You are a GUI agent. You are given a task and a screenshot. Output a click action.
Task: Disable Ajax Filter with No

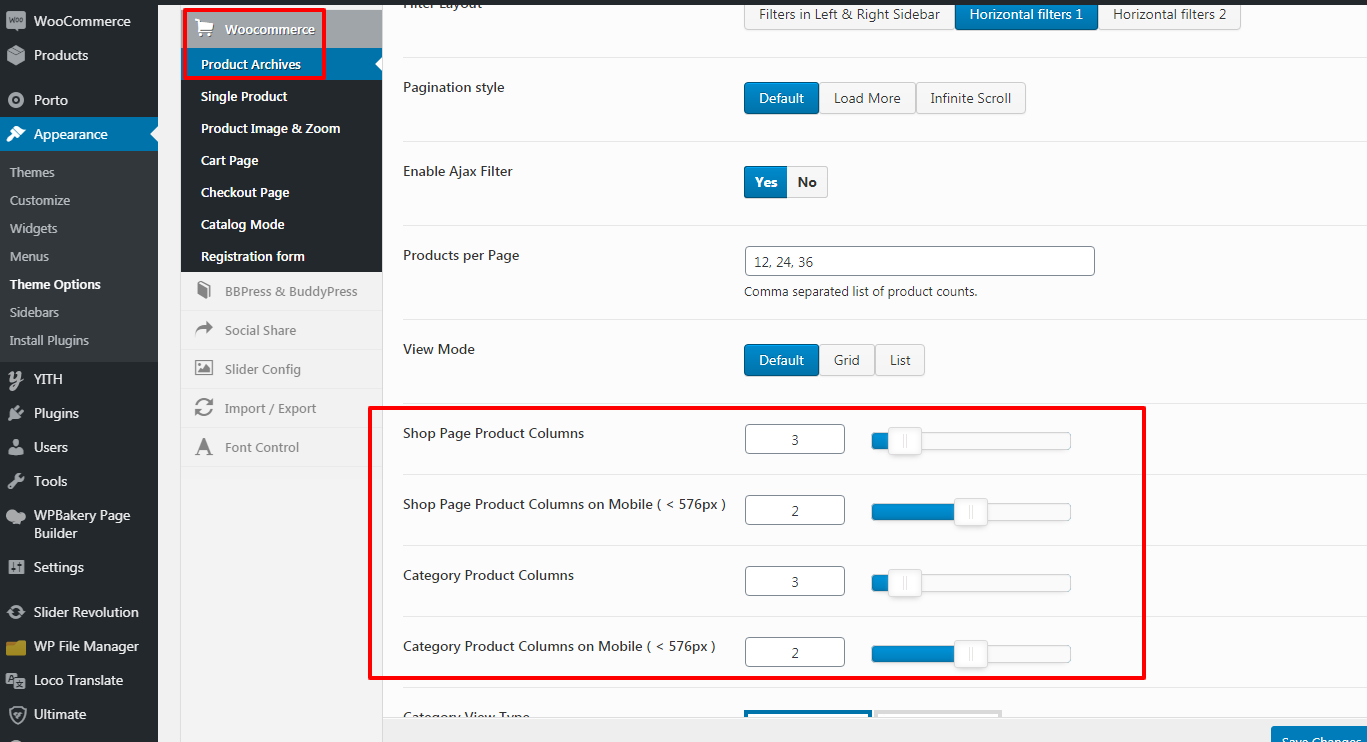click(x=807, y=182)
